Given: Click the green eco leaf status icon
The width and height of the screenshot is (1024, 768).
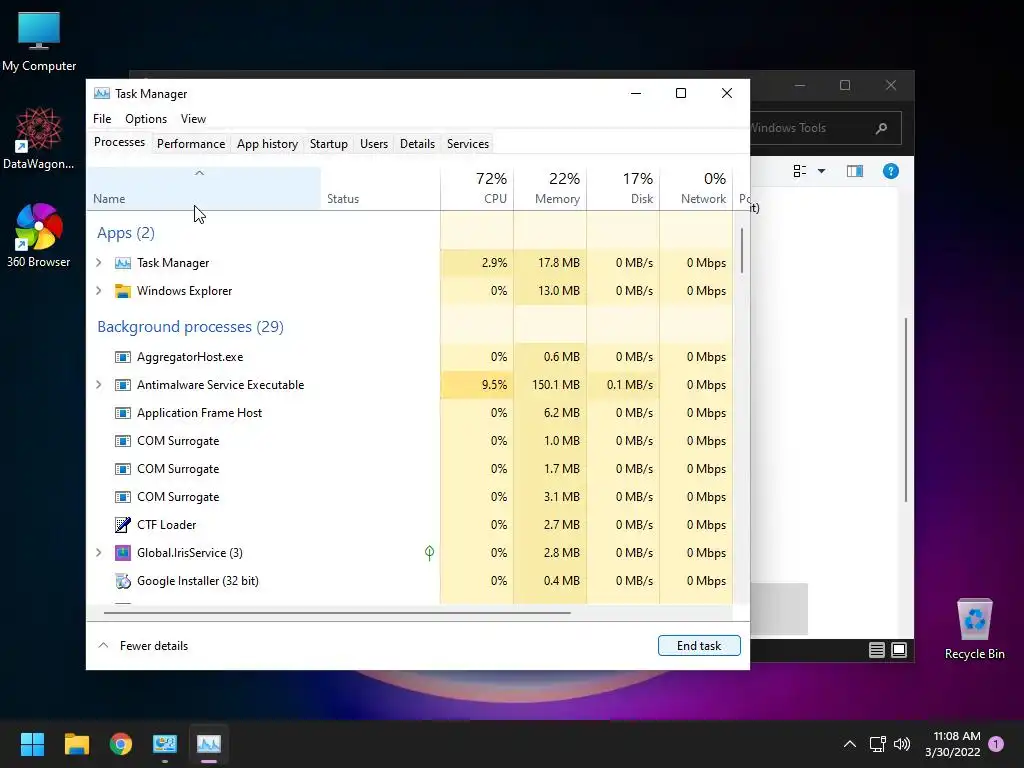Looking at the screenshot, I should coord(429,552).
